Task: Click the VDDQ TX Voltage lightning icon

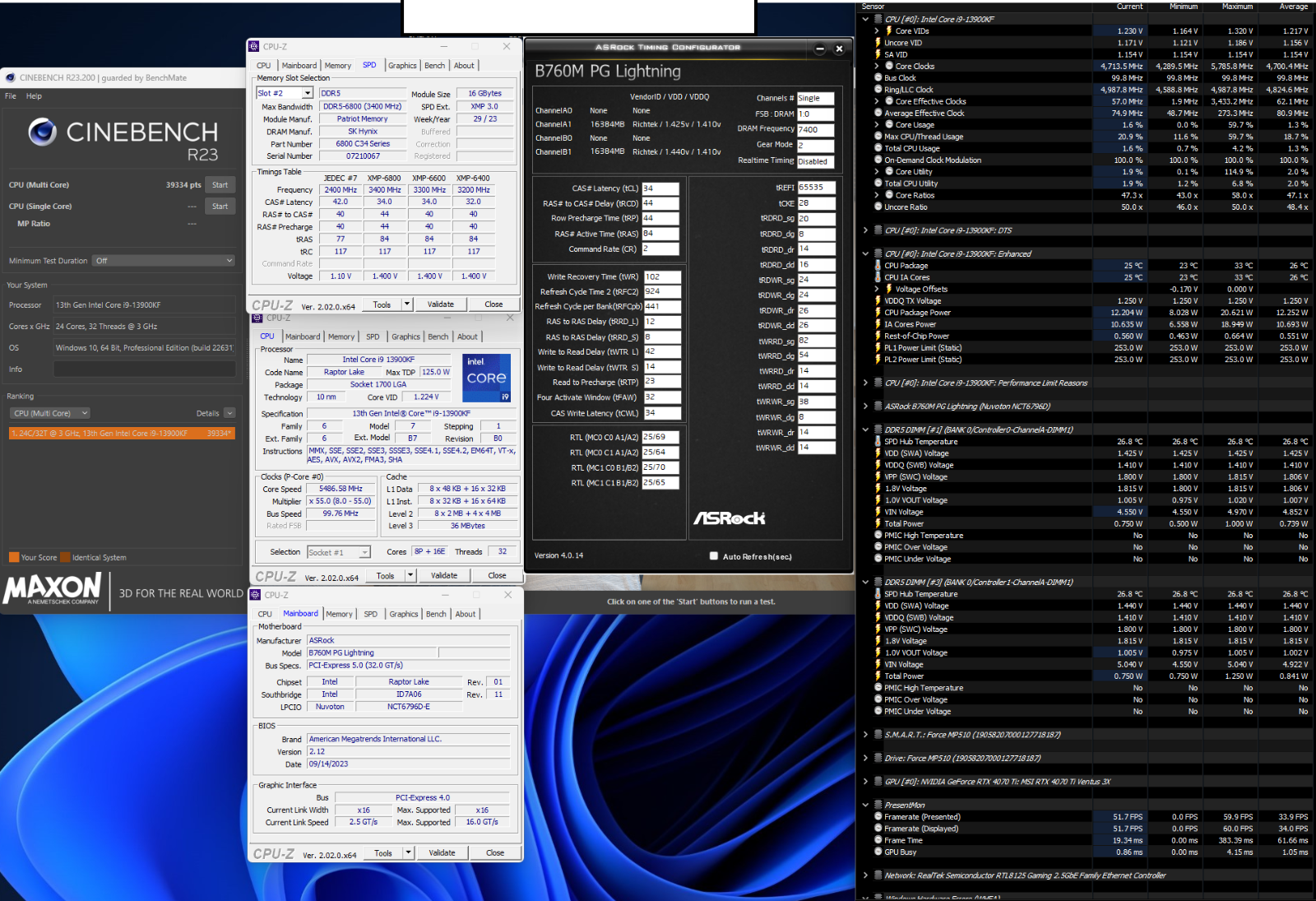Action: click(878, 301)
